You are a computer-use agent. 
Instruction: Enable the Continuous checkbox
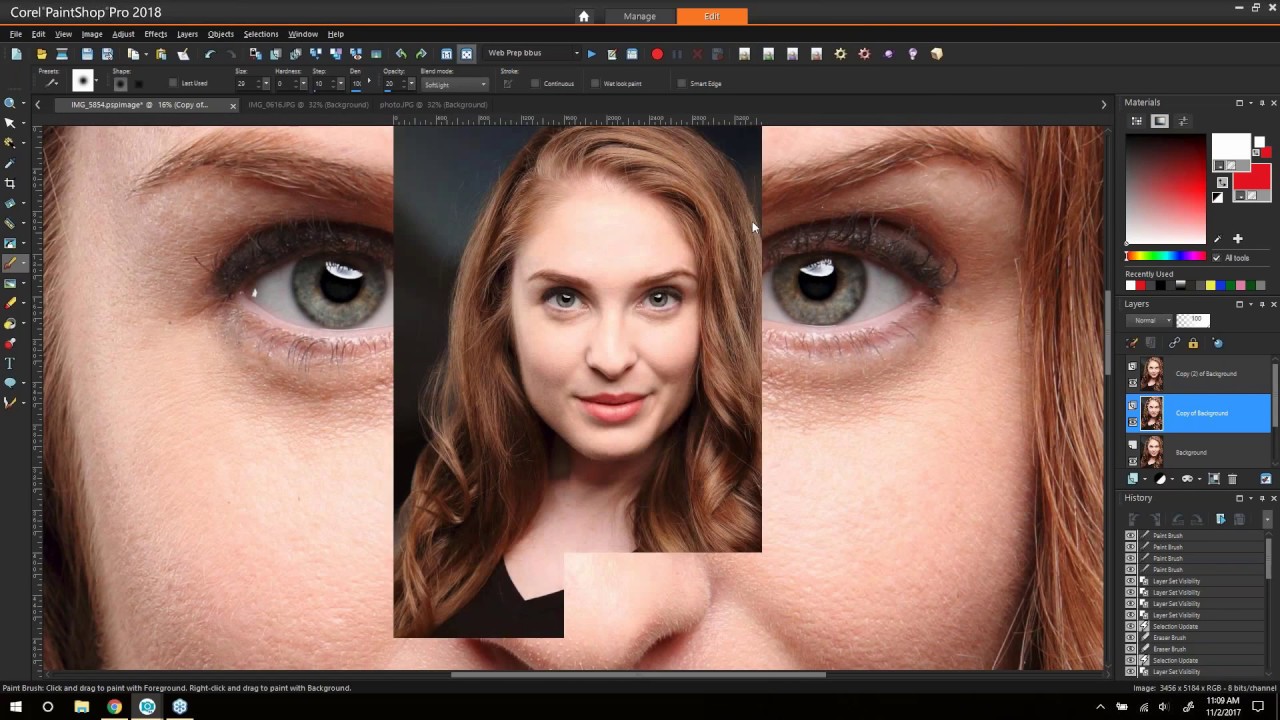click(x=535, y=83)
